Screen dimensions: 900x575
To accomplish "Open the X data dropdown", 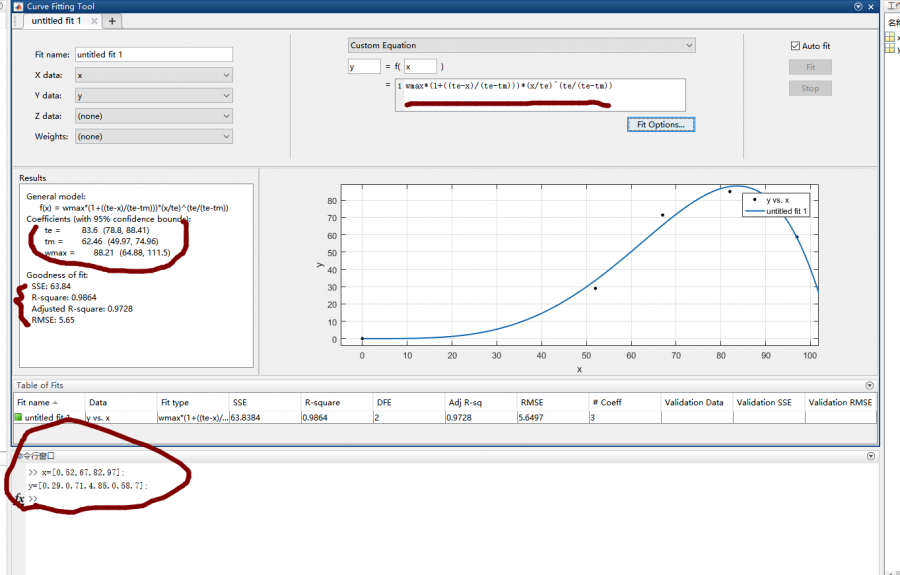I will point(153,75).
